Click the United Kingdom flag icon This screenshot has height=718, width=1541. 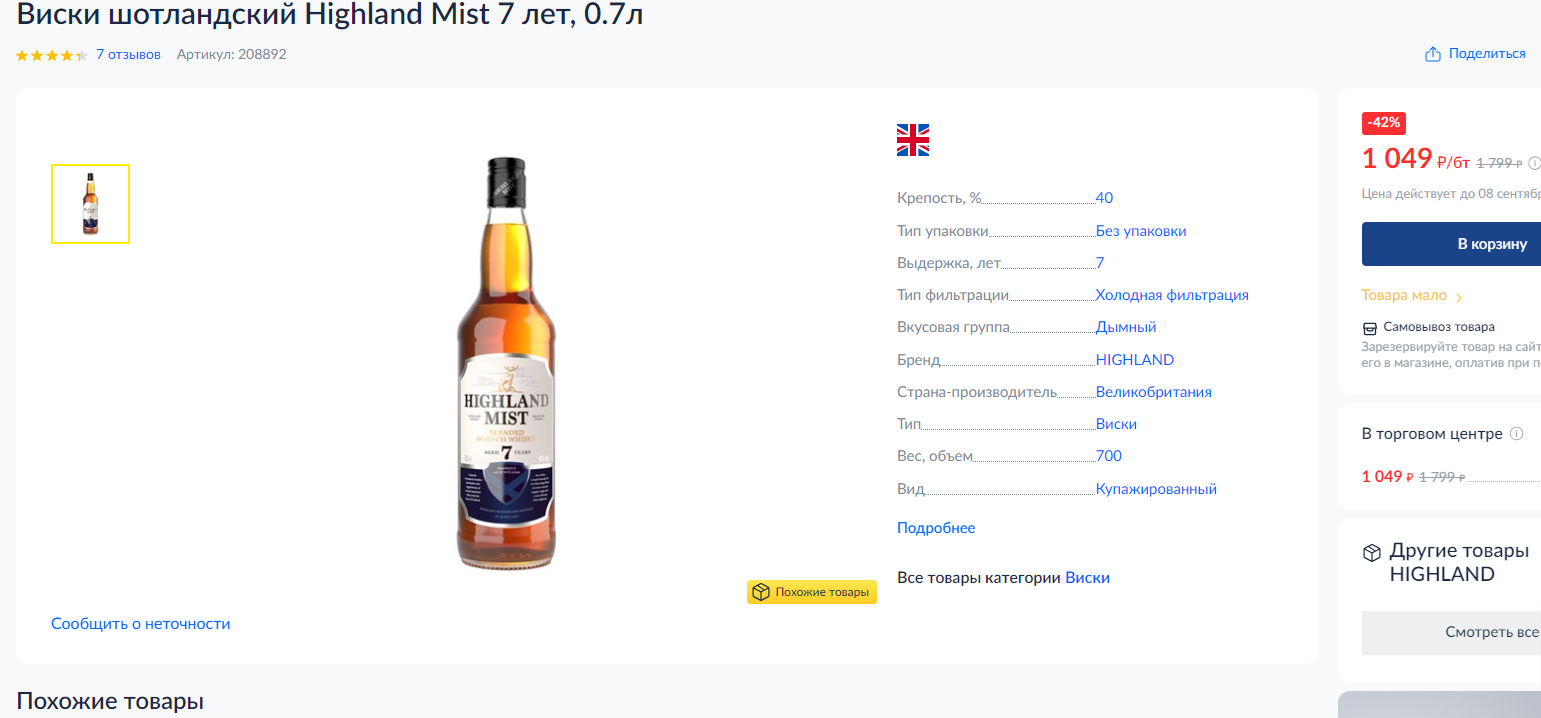(913, 140)
